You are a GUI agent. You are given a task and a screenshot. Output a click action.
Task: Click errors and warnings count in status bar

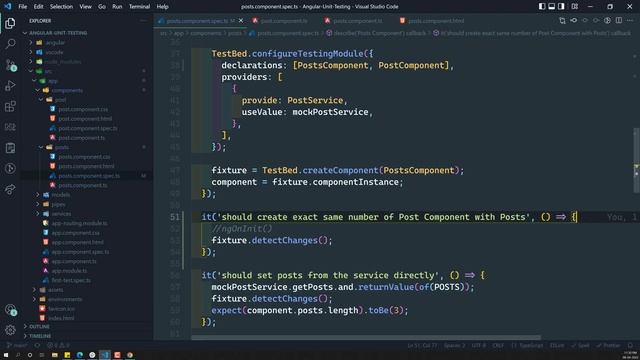58,345
